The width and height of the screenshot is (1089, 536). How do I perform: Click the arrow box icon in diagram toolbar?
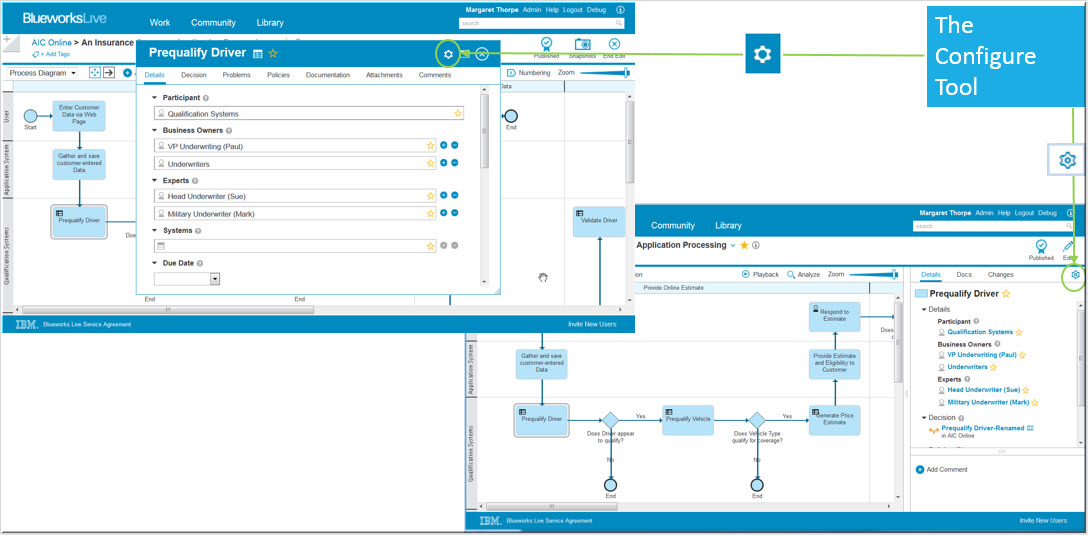[x=109, y=73]
